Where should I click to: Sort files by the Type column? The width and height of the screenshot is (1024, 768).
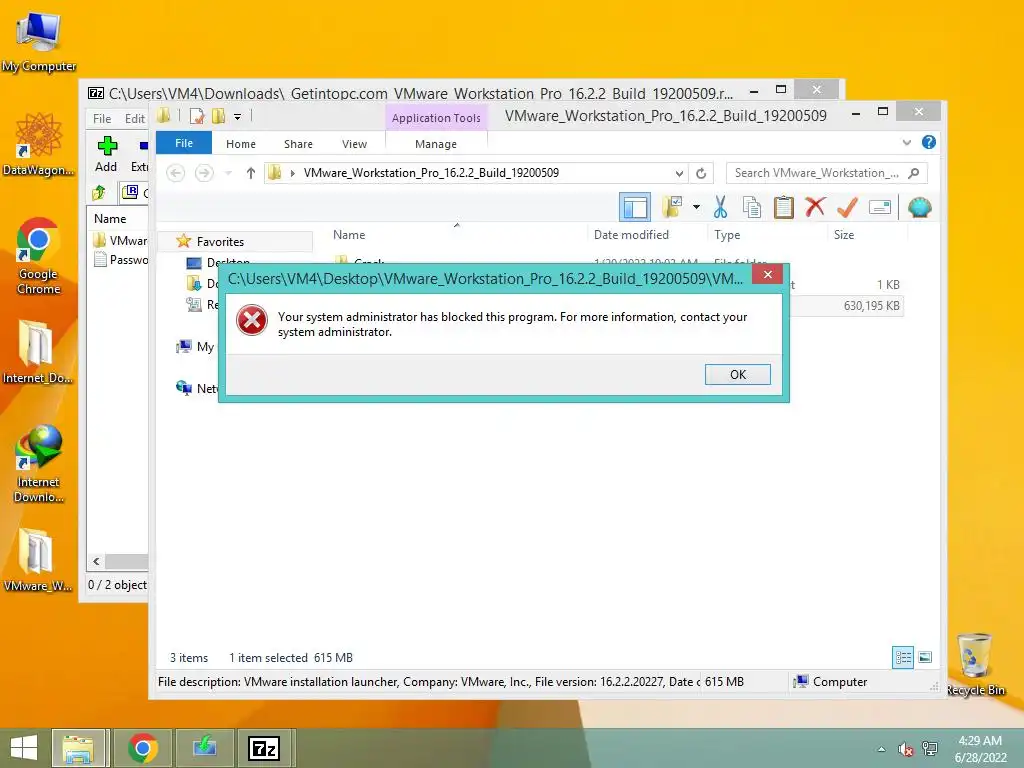point(727,234)
